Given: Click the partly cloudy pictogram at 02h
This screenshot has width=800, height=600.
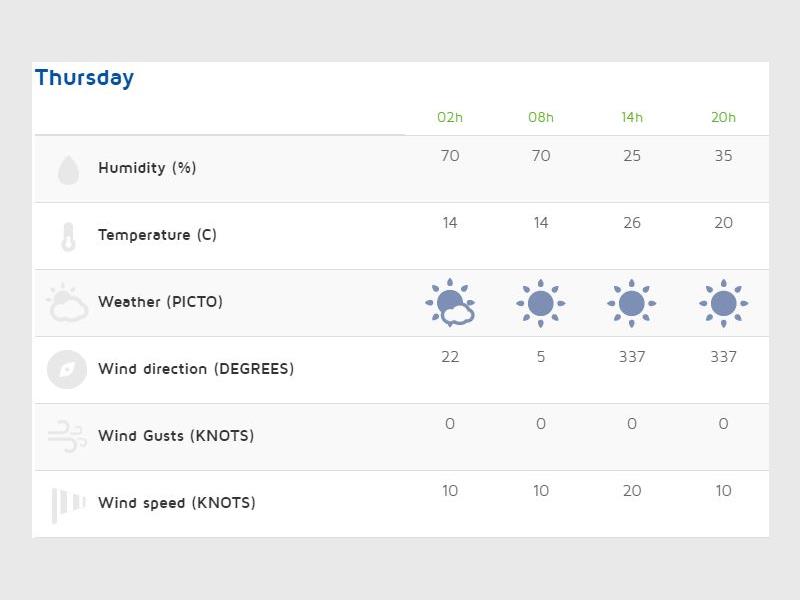Looking at the screenshot, I should [450, 303].
